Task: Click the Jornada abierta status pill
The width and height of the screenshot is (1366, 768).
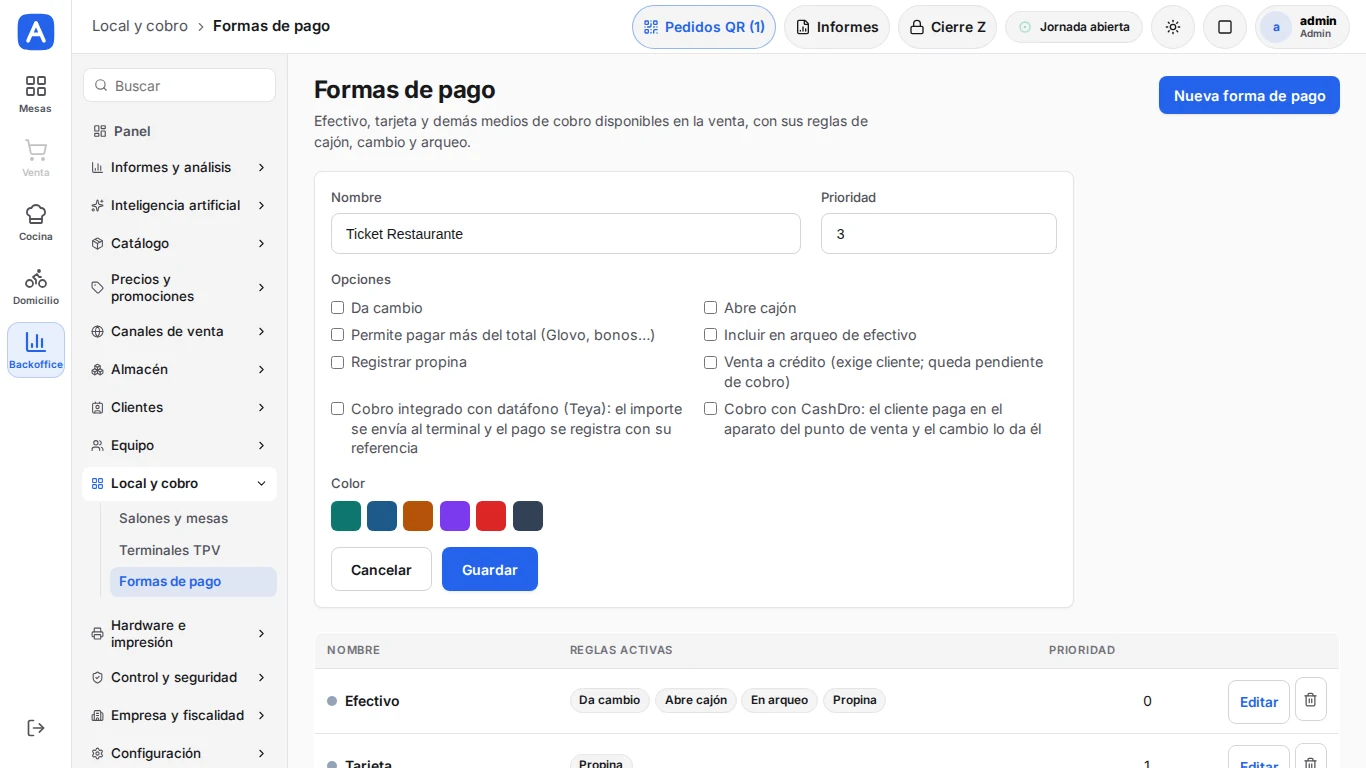Action: click(x=1074, y=27)
